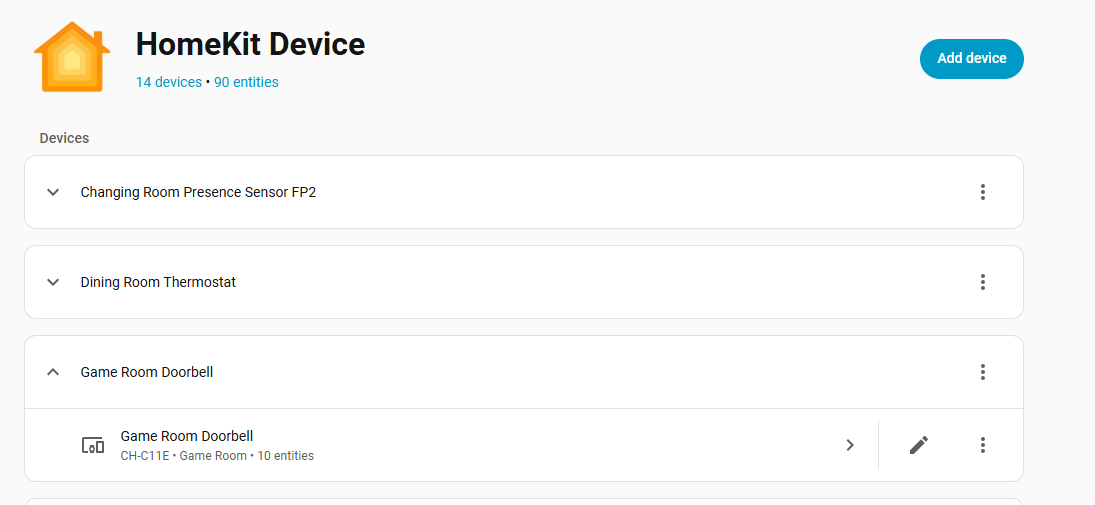This screenshot has width=1095, height=505.
Task: Collapse the Game Room Doorbell entry
Action: (53, 372)
